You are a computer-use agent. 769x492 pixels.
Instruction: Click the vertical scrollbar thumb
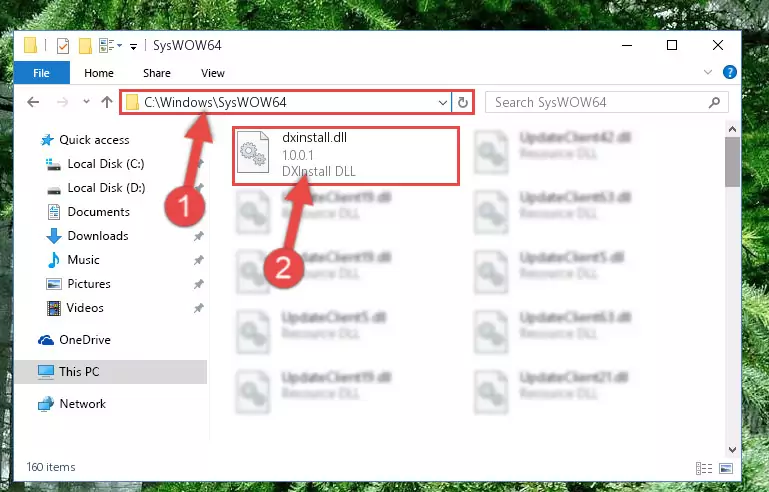[732, 162]
